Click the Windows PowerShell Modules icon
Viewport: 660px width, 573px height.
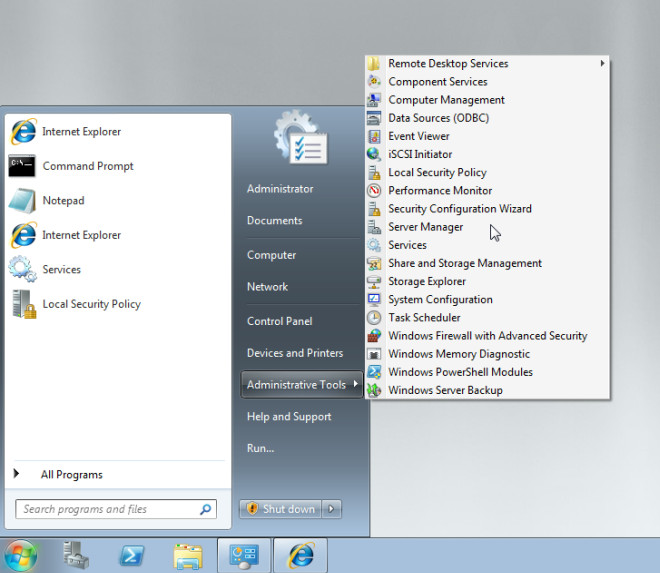[374, 372]
